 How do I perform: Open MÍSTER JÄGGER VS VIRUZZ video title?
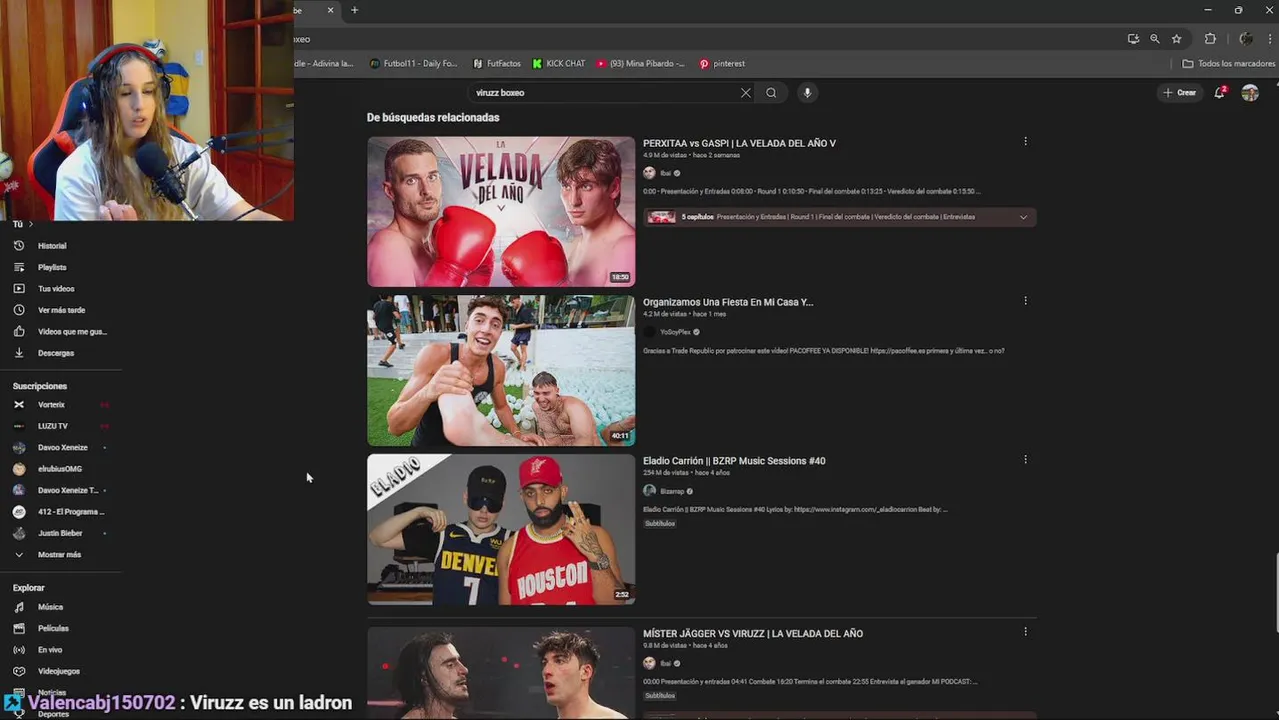(x=753, y=633)
